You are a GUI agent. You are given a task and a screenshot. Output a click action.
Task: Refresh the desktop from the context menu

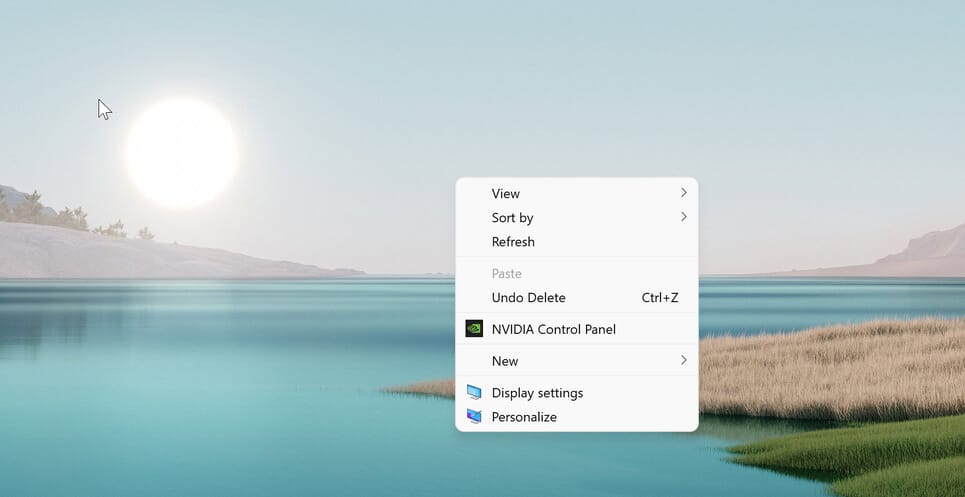click(513, 242)
